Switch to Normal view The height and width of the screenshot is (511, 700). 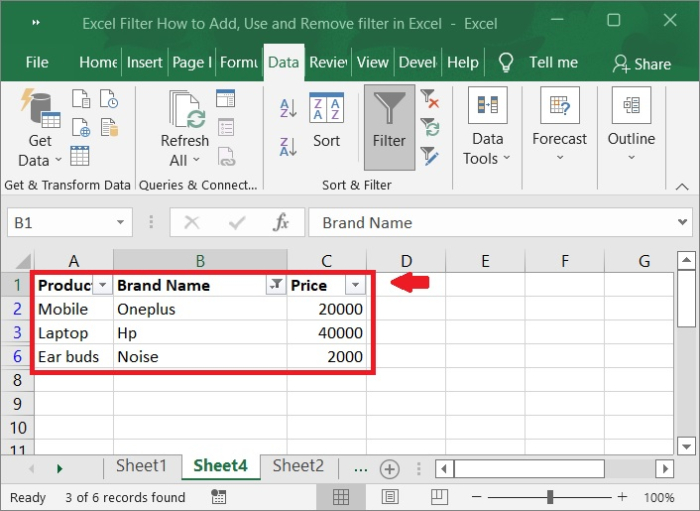341,497
